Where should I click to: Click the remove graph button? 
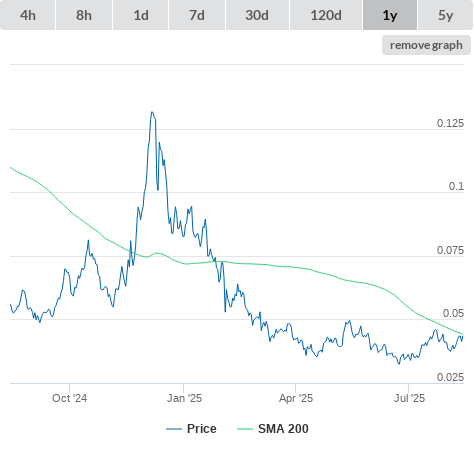click(426, 45)
